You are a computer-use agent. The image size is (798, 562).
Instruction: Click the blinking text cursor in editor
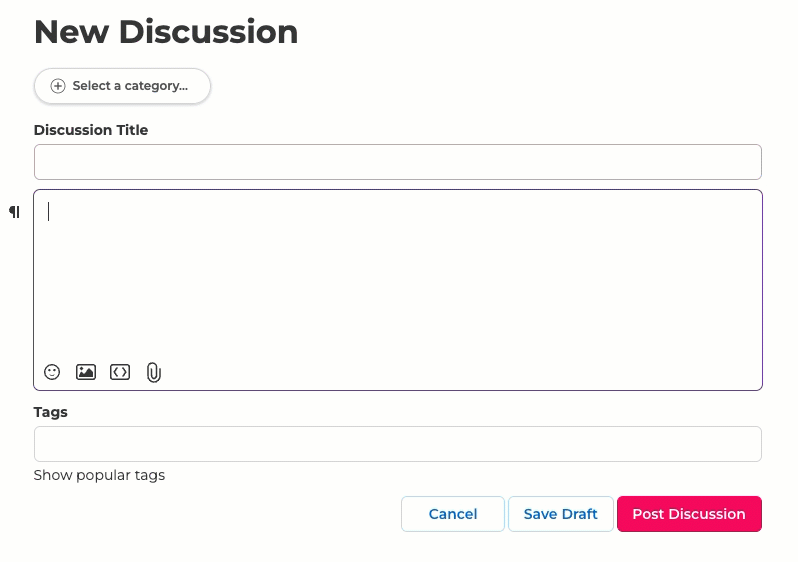point(48,212)
